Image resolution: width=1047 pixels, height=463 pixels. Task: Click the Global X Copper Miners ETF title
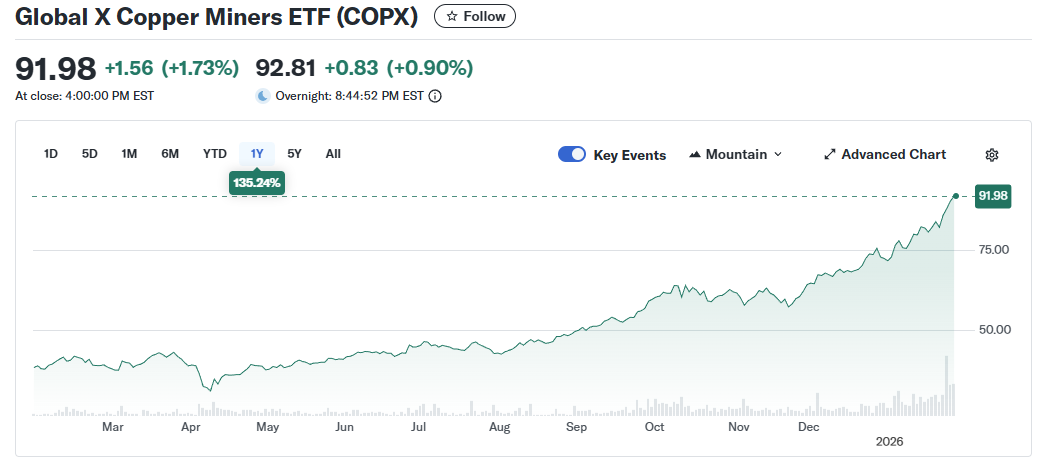coord(216,17)
